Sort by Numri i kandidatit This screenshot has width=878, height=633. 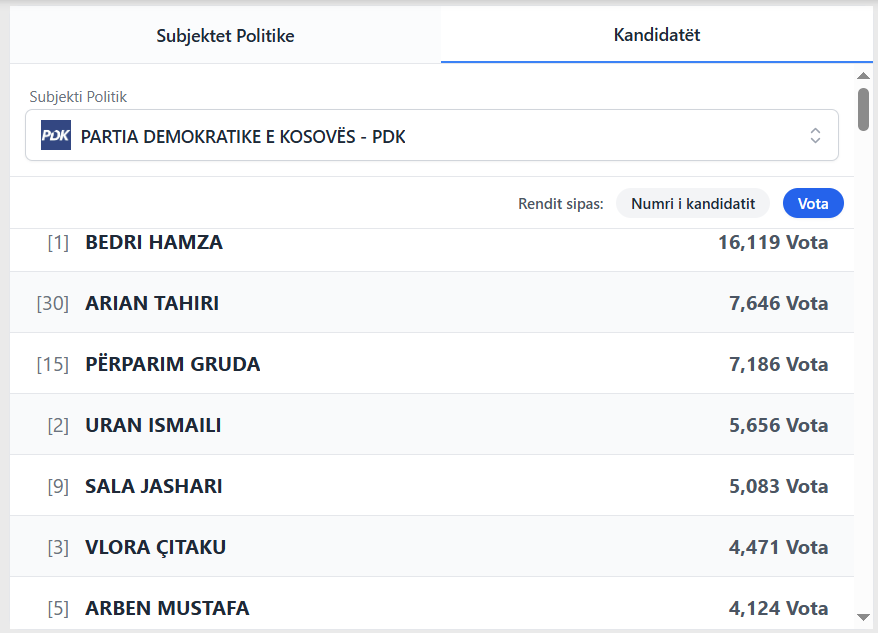(x=692, y=203)
